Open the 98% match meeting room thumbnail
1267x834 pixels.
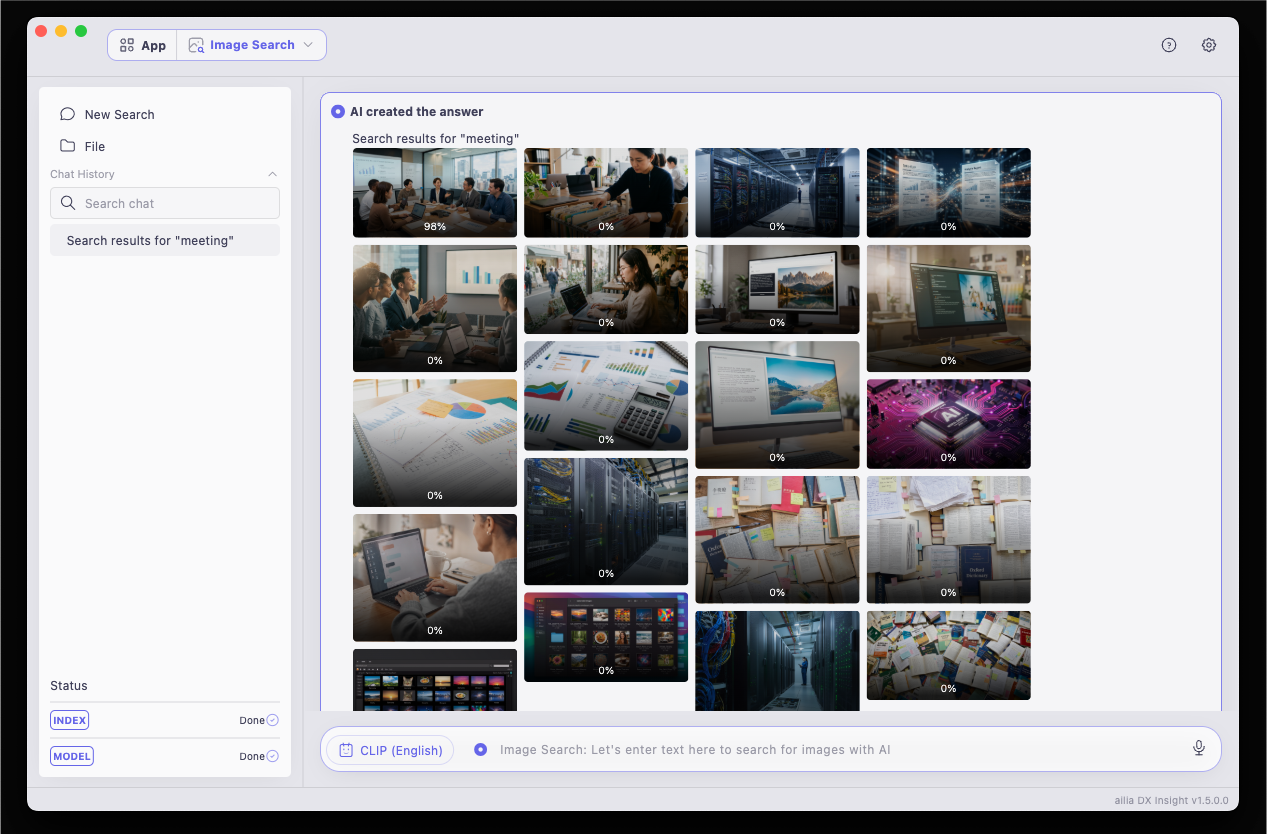[435, 193]
